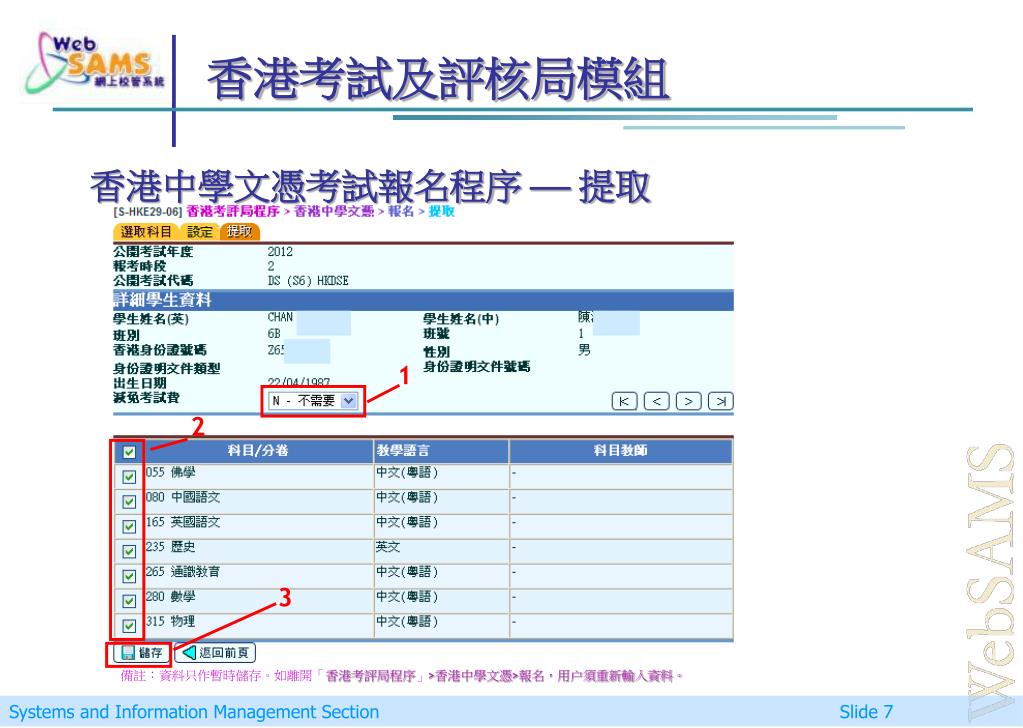Screen dimensions: 1023x728
Task: Uncheck the 235 歷史 subject checkbox
Action: 129,551
